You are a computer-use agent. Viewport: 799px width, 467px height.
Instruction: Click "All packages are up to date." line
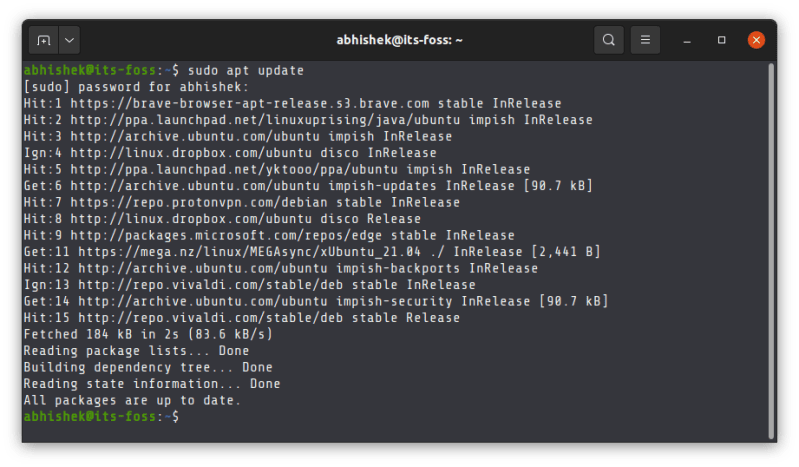click(132, 400)
